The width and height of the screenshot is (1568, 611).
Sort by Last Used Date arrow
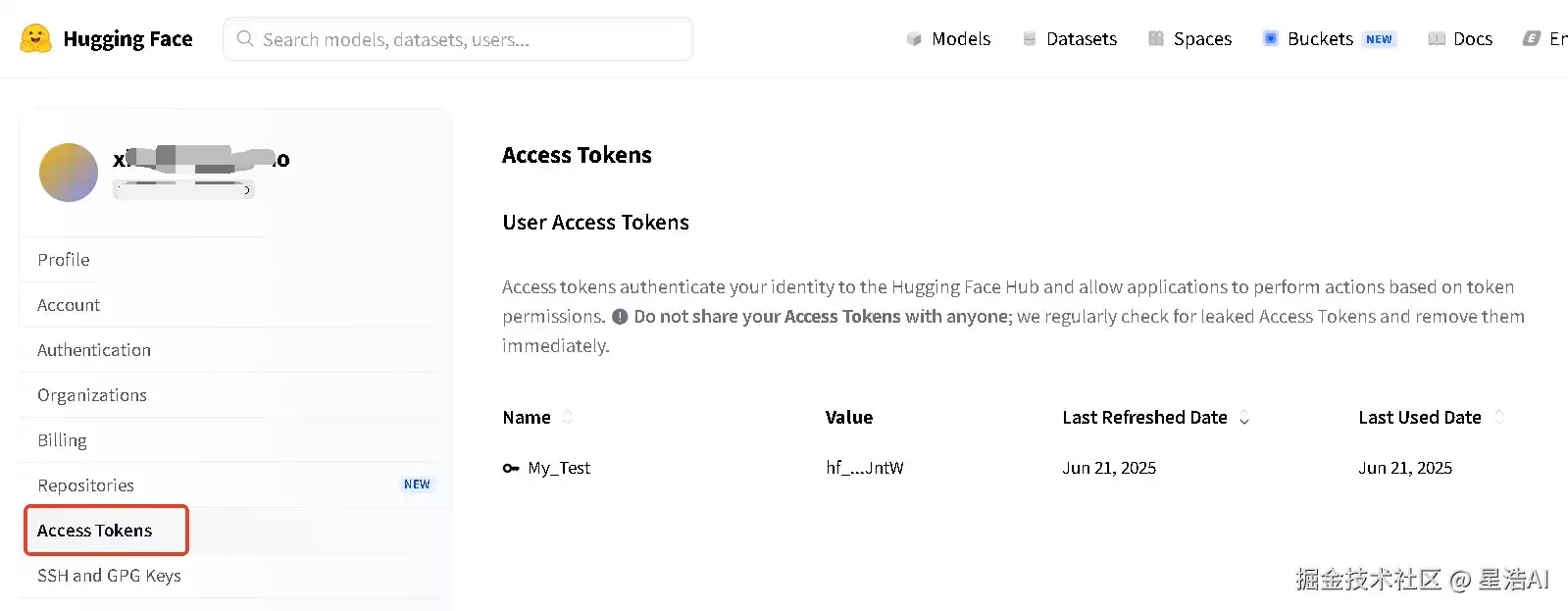(1498, 417)
